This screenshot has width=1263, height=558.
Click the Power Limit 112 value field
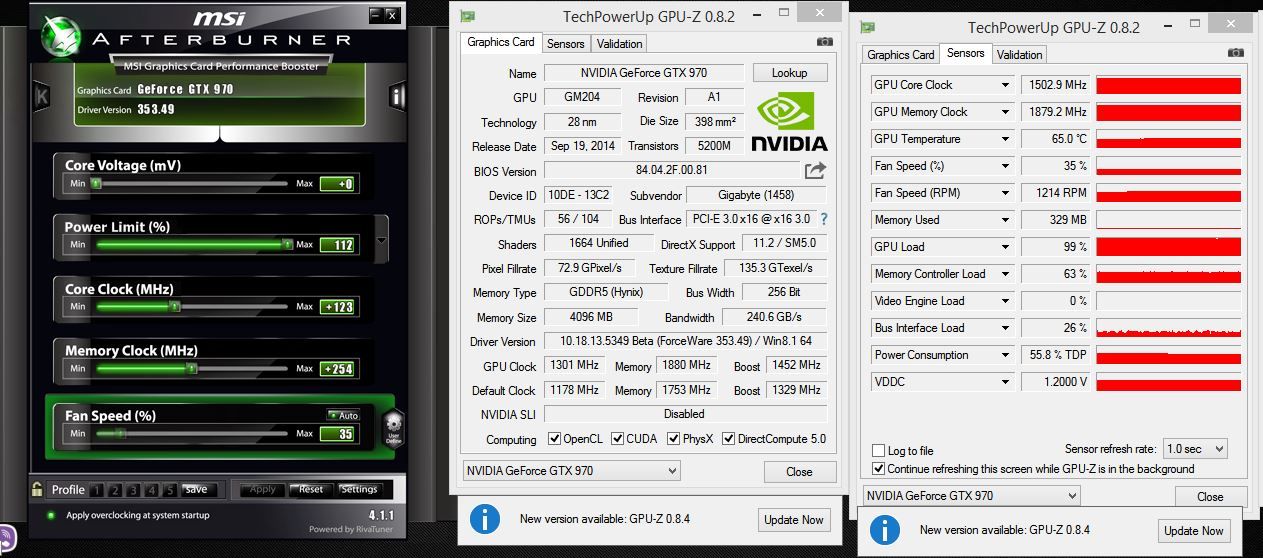click(337, 245)
